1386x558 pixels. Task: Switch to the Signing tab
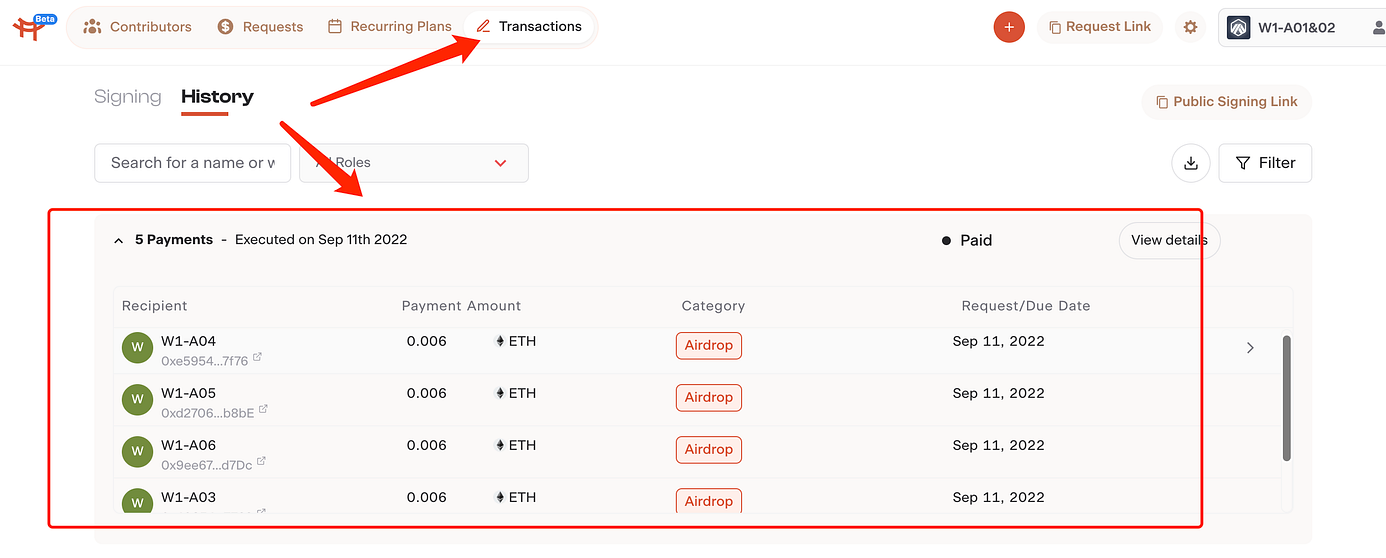click(128, 97)
